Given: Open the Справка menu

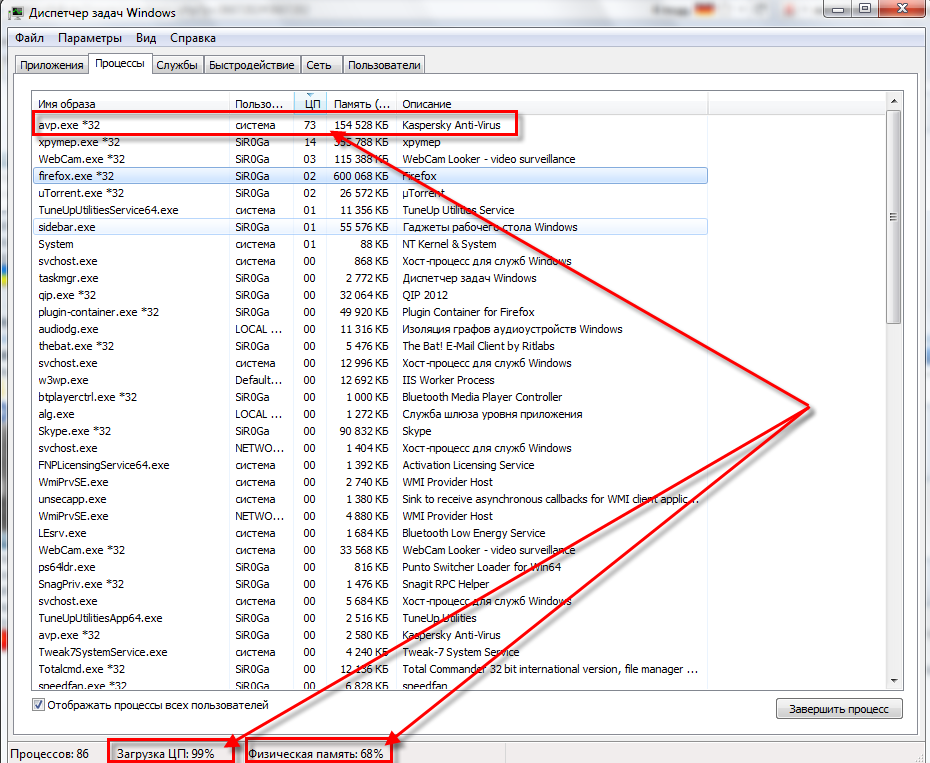Looking at the screenshot, I should click(192, 38).
